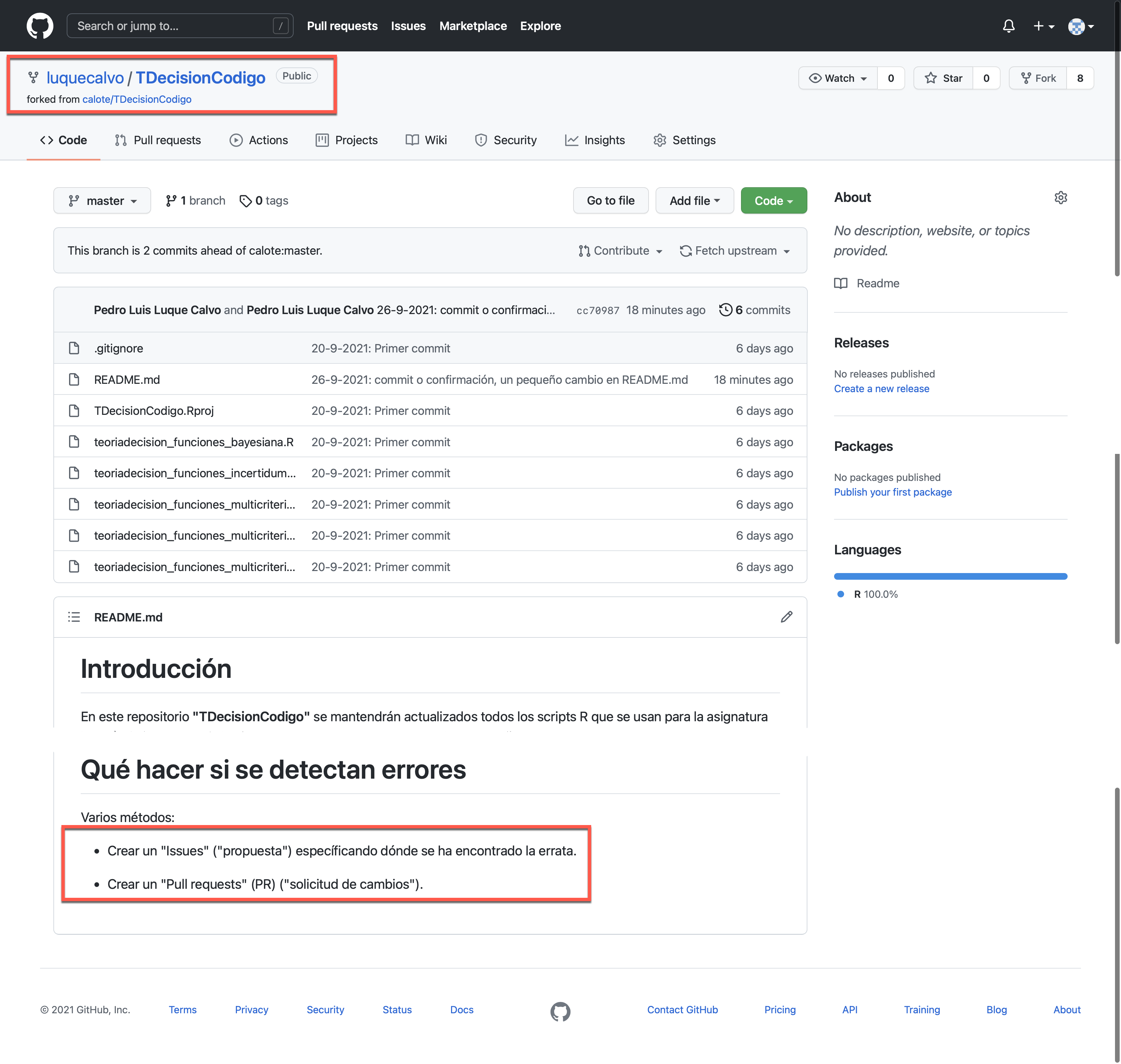Switch to the repository Security tab

pos(505,140)
